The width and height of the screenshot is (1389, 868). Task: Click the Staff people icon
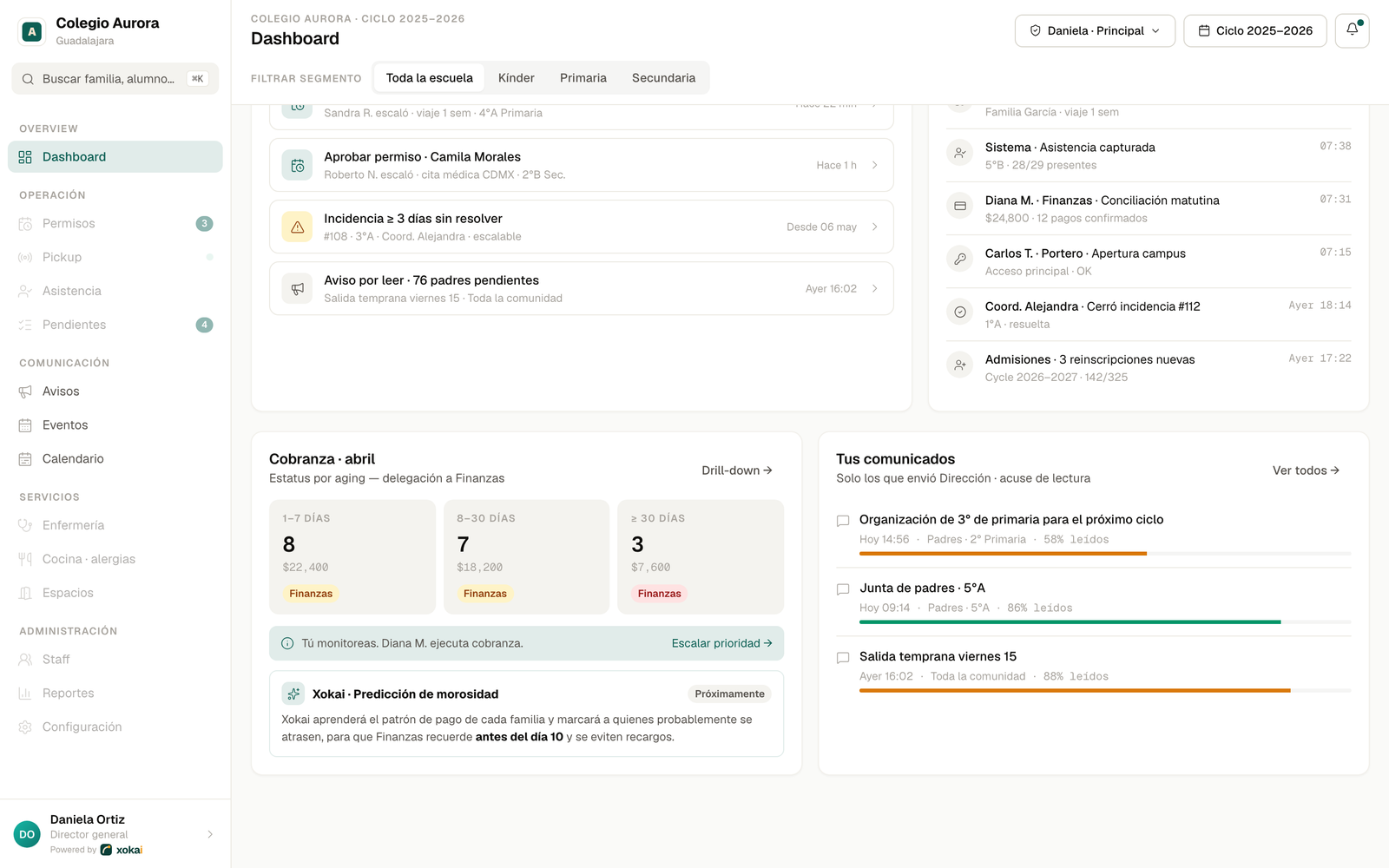coord(25,660)
